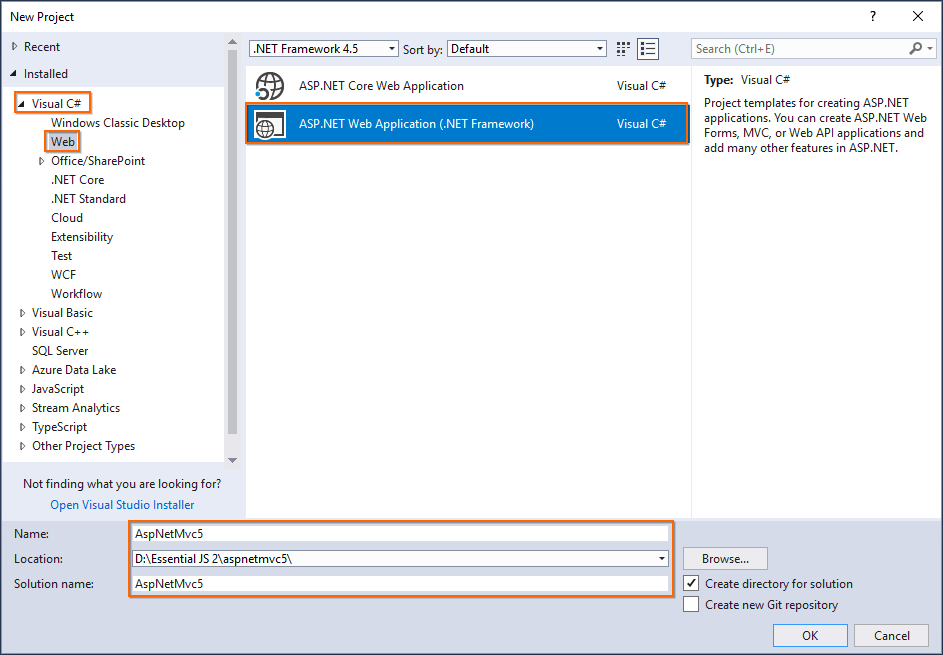Click the OK button
This screenshot has height=655, width=943.
(810, 635)
